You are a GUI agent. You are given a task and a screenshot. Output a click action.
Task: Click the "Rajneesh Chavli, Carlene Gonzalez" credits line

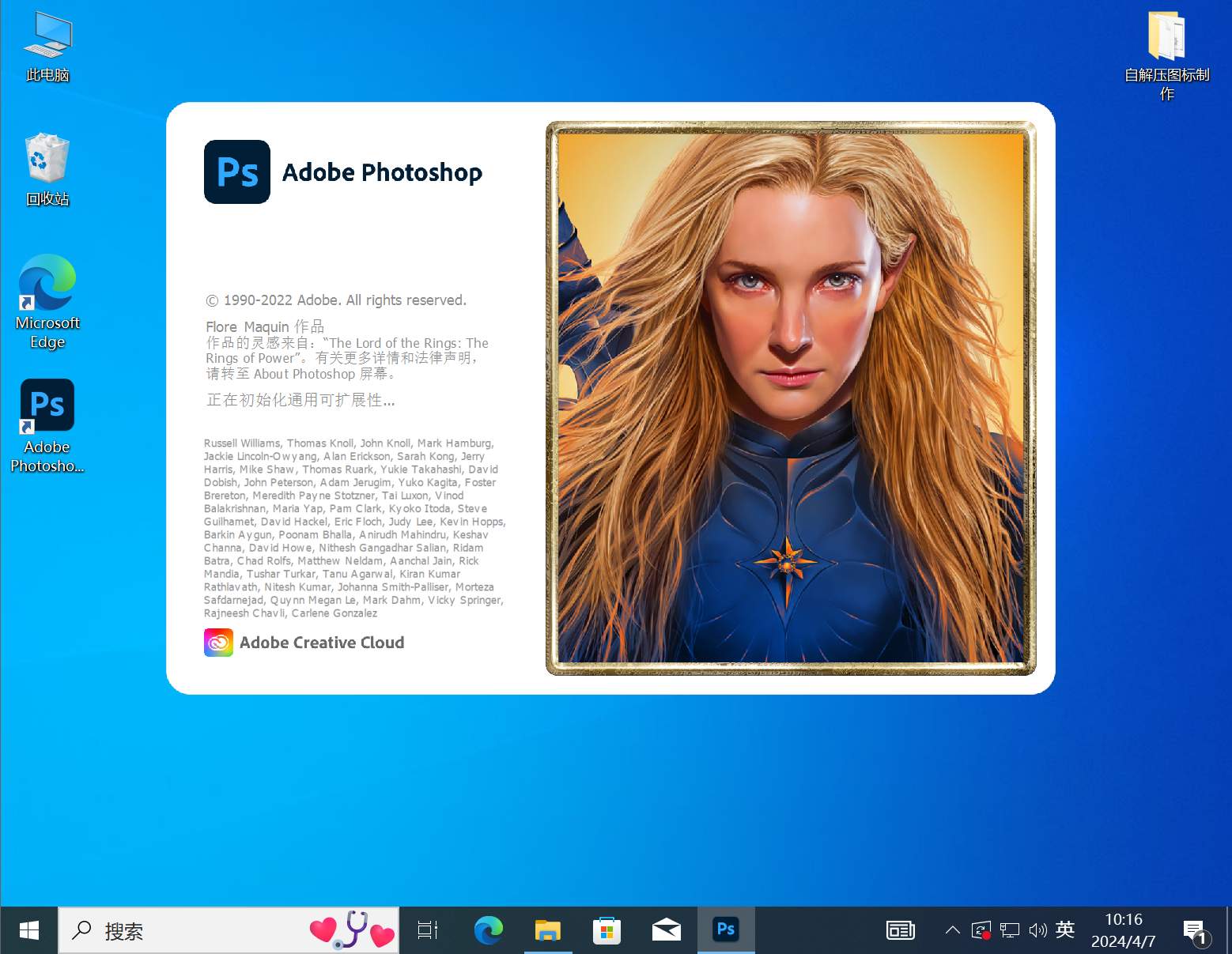coord(290,613)
